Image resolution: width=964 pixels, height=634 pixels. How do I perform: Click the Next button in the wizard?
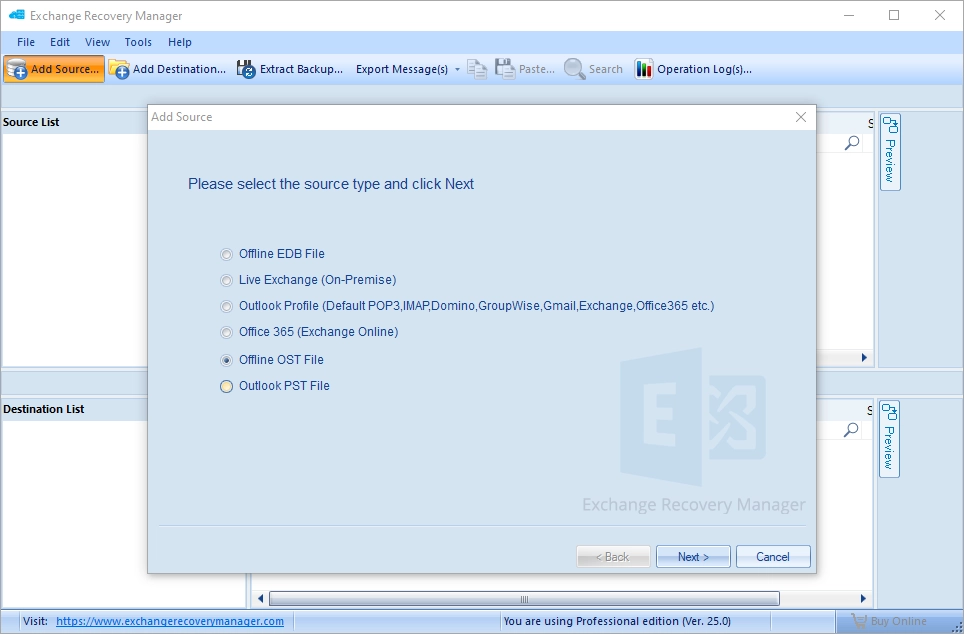coord(693,557)
